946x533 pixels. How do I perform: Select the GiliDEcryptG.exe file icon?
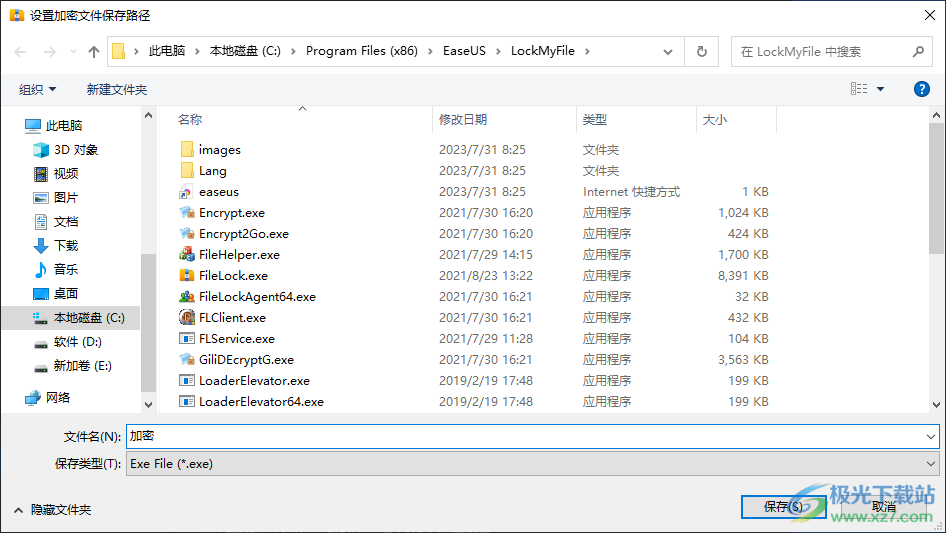(186, 359)
